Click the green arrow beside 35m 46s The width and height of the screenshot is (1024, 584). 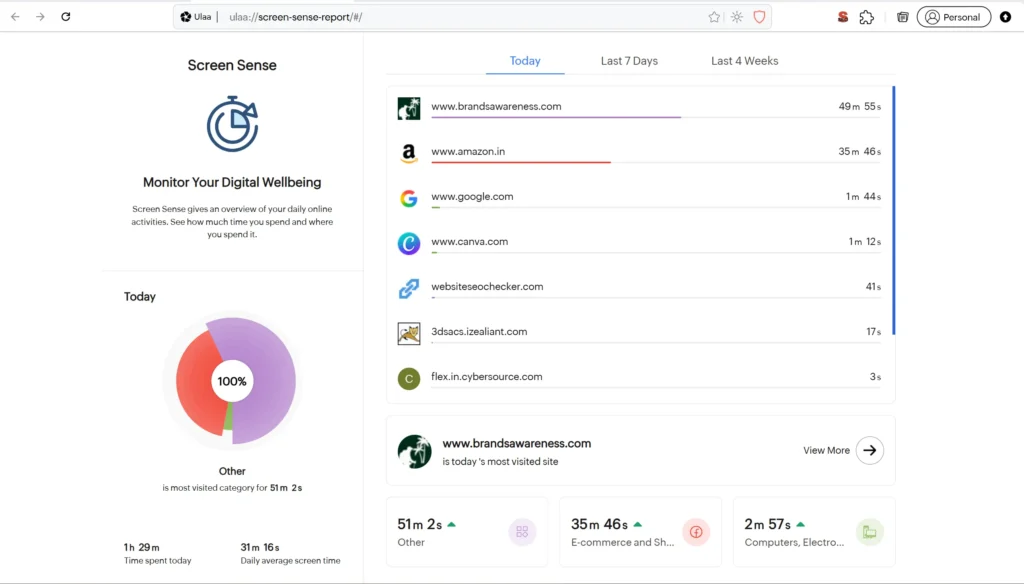point(638,524)
